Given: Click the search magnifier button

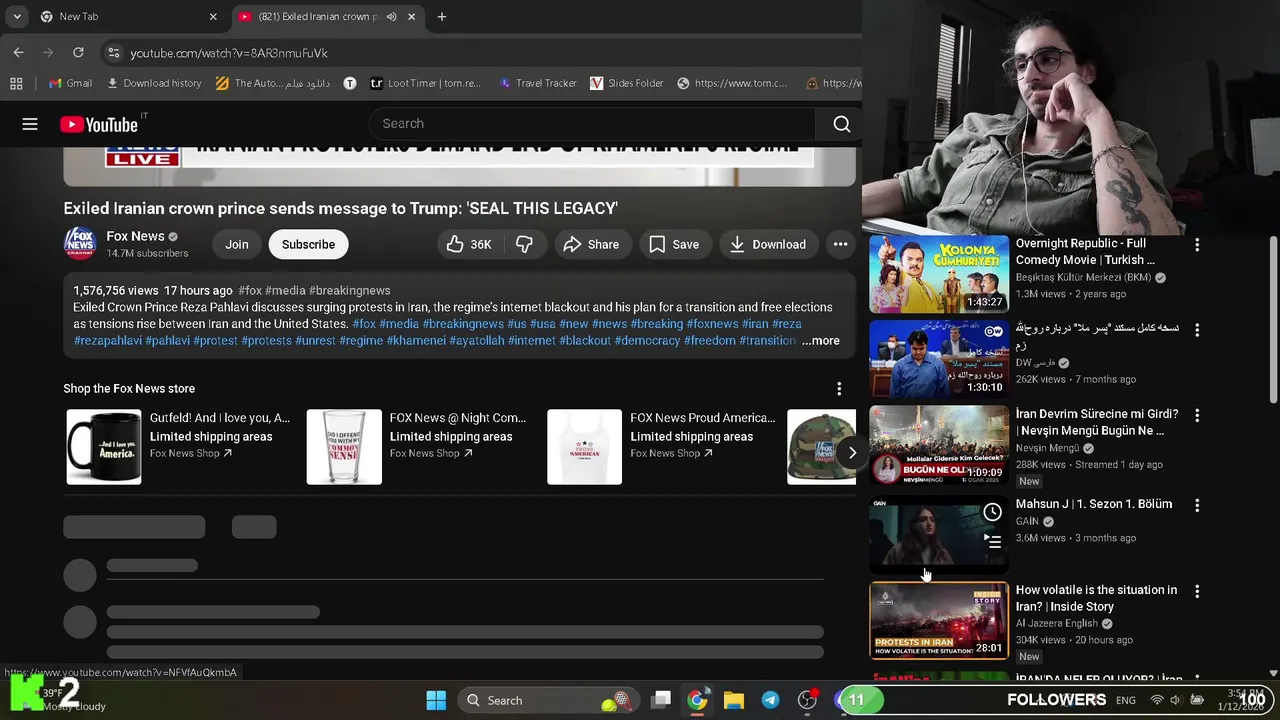Looking at the screenshot, I should coord(841,124).
